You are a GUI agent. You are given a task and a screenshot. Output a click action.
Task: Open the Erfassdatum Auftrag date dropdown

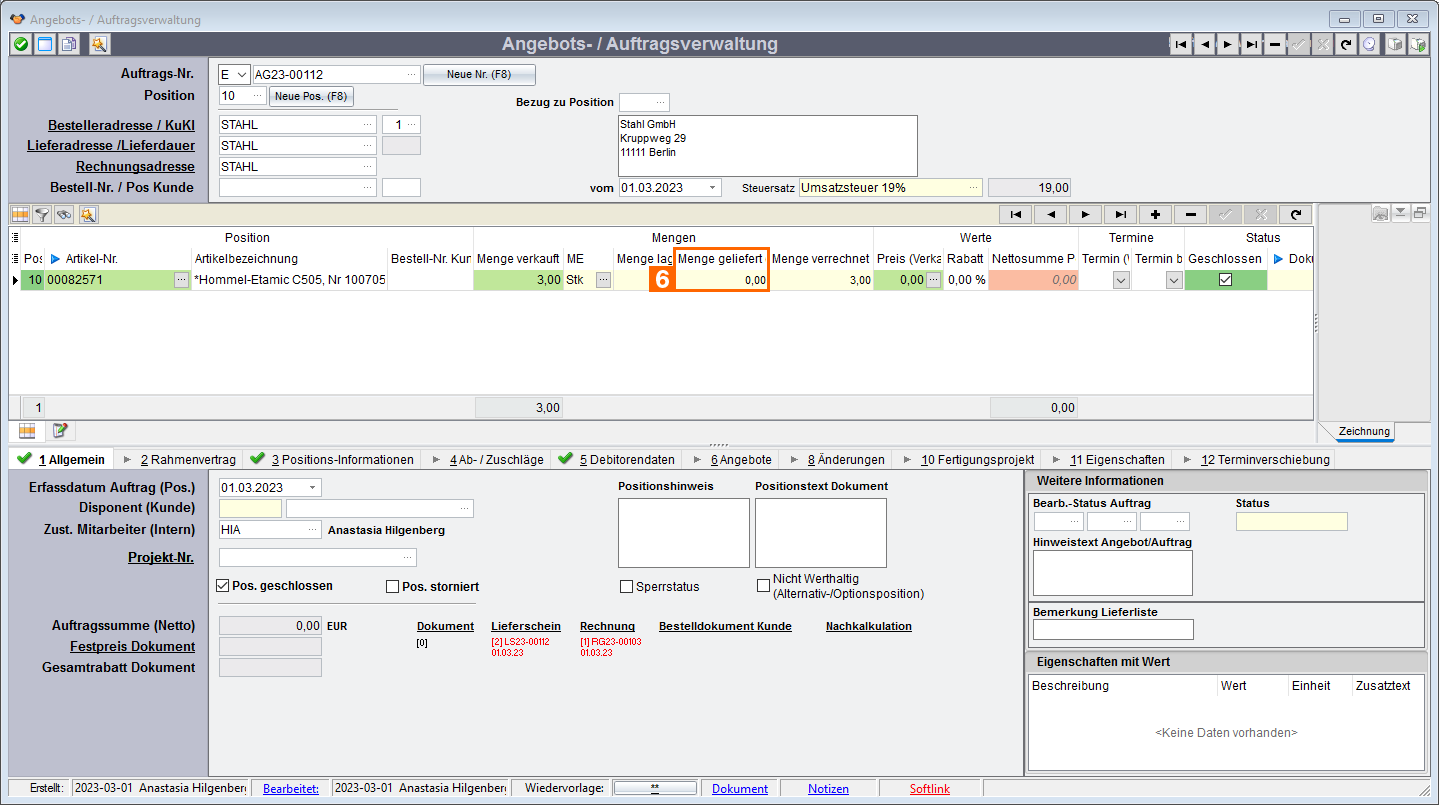[314, 487]
